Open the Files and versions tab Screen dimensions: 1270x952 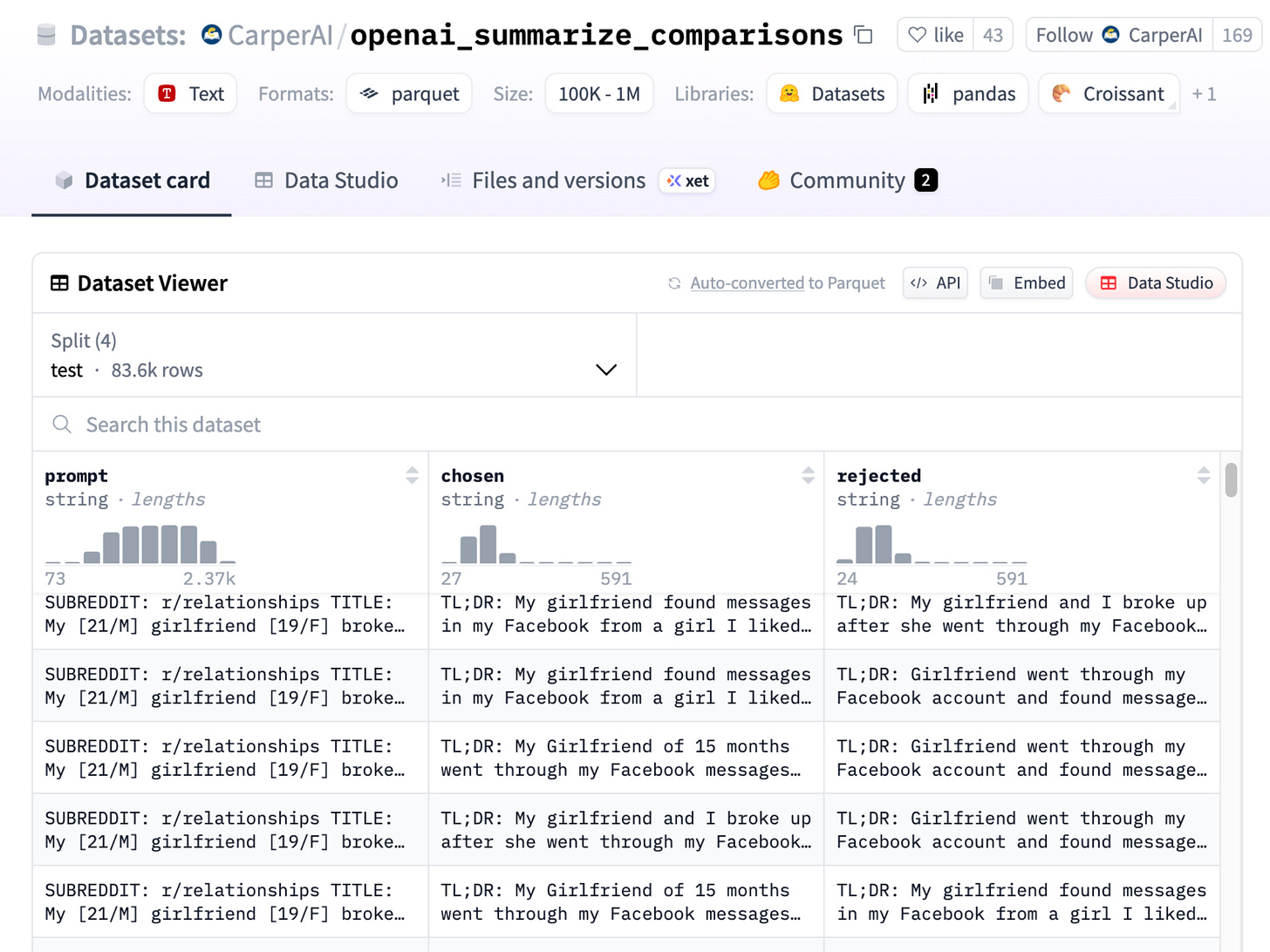pyautogui.click(x=543, y=180)
